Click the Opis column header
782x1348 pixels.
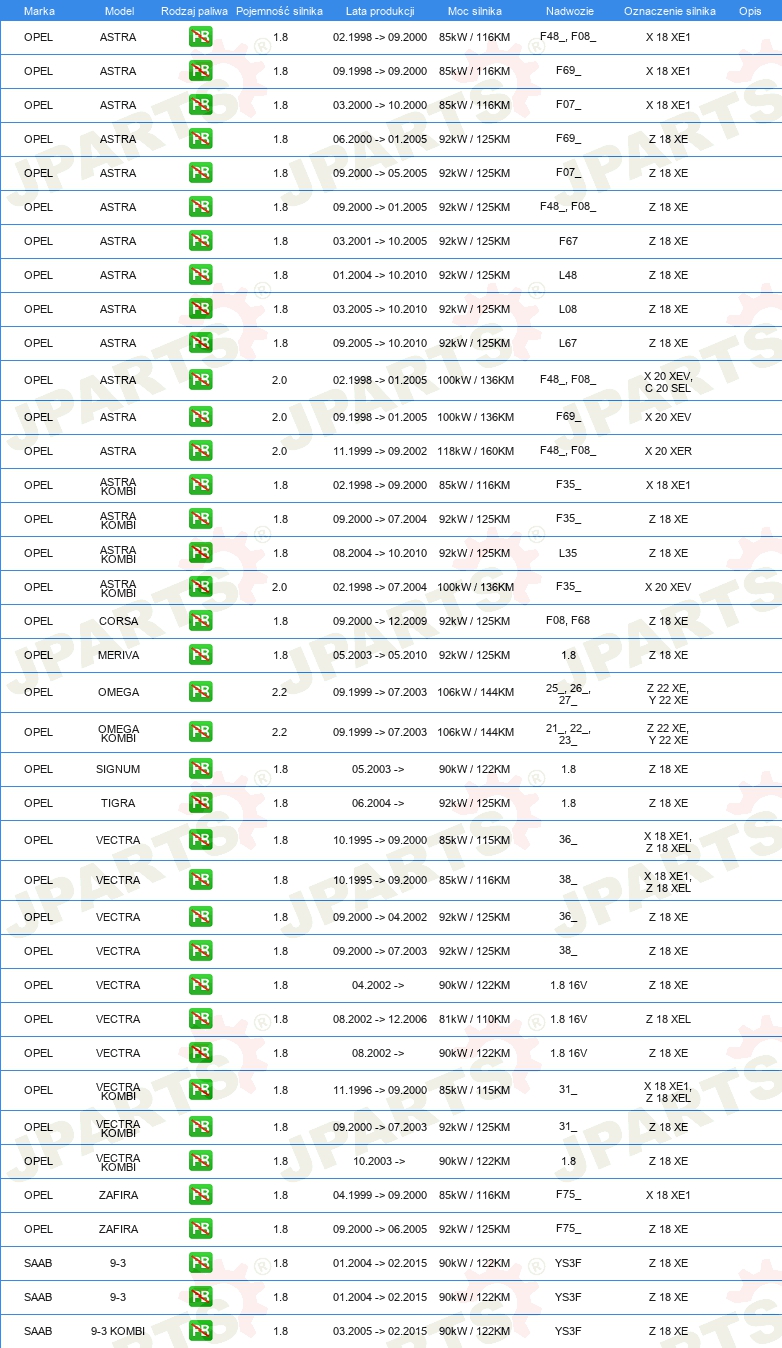tap(750, 11)
